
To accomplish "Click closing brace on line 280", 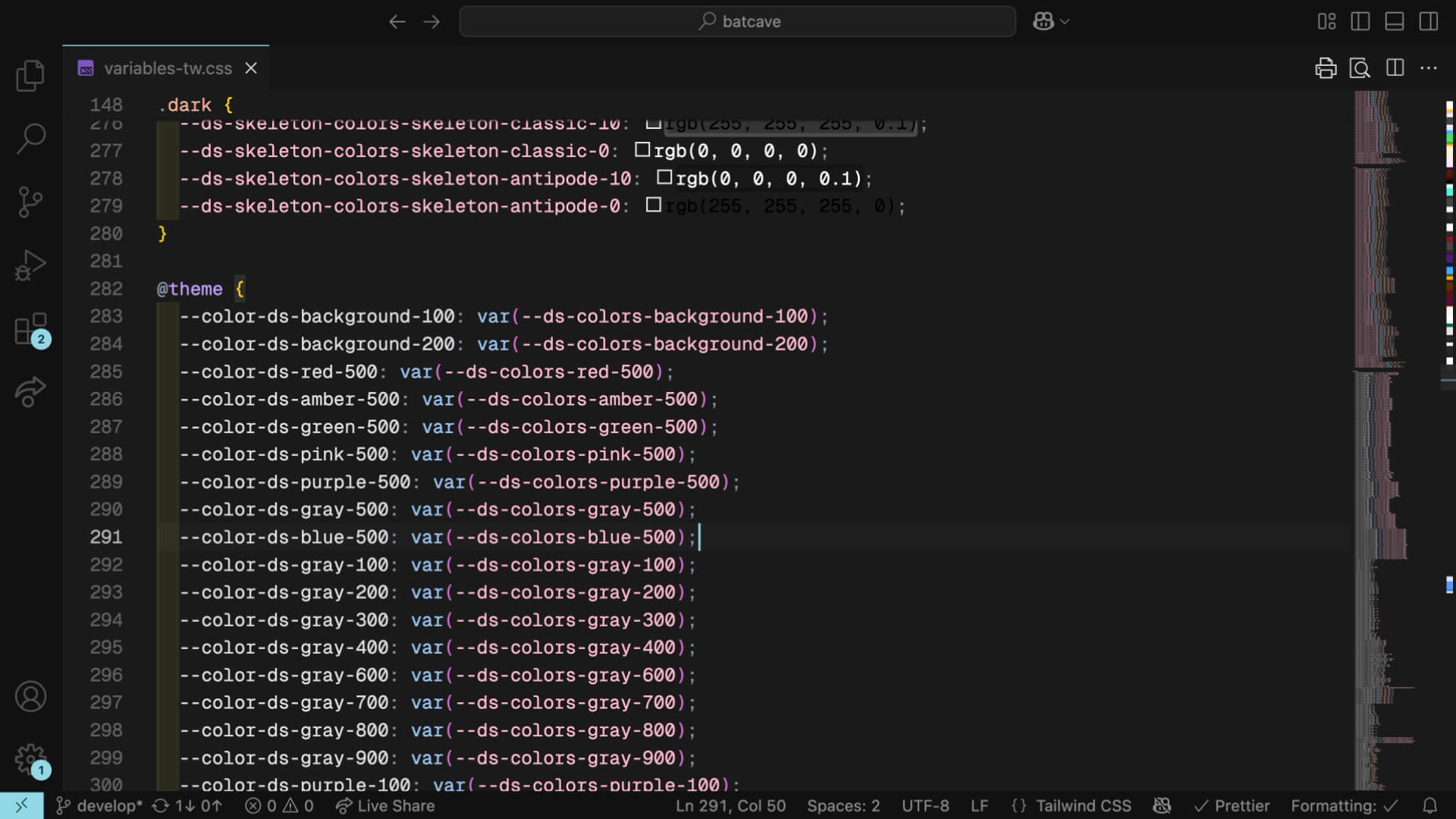I will (162, 234).
